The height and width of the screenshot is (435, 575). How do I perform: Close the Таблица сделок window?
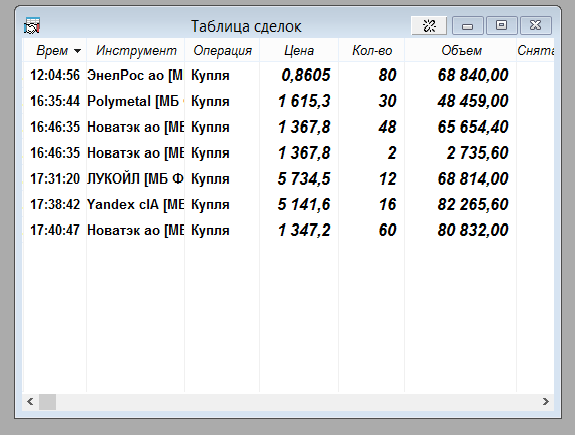(536, 26)
